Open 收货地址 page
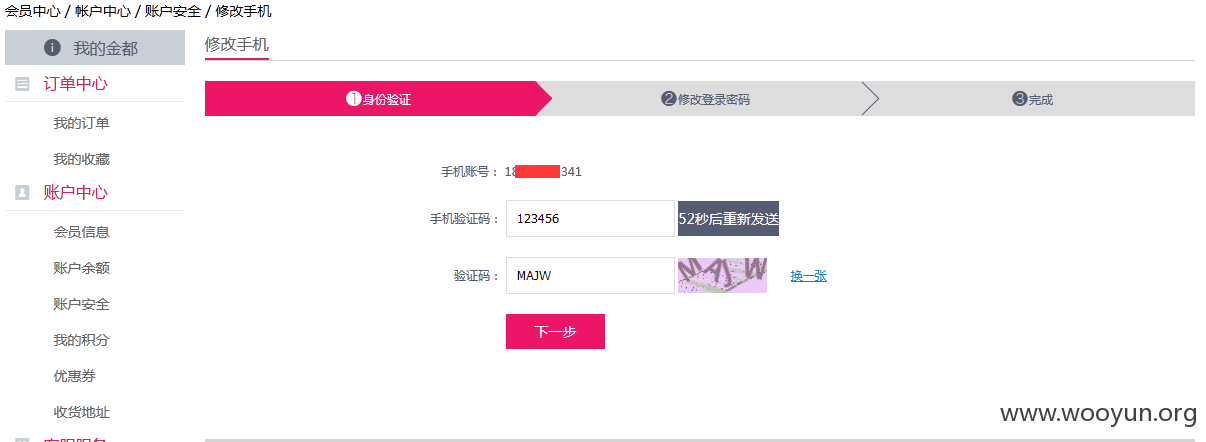 tap(81, 412)
